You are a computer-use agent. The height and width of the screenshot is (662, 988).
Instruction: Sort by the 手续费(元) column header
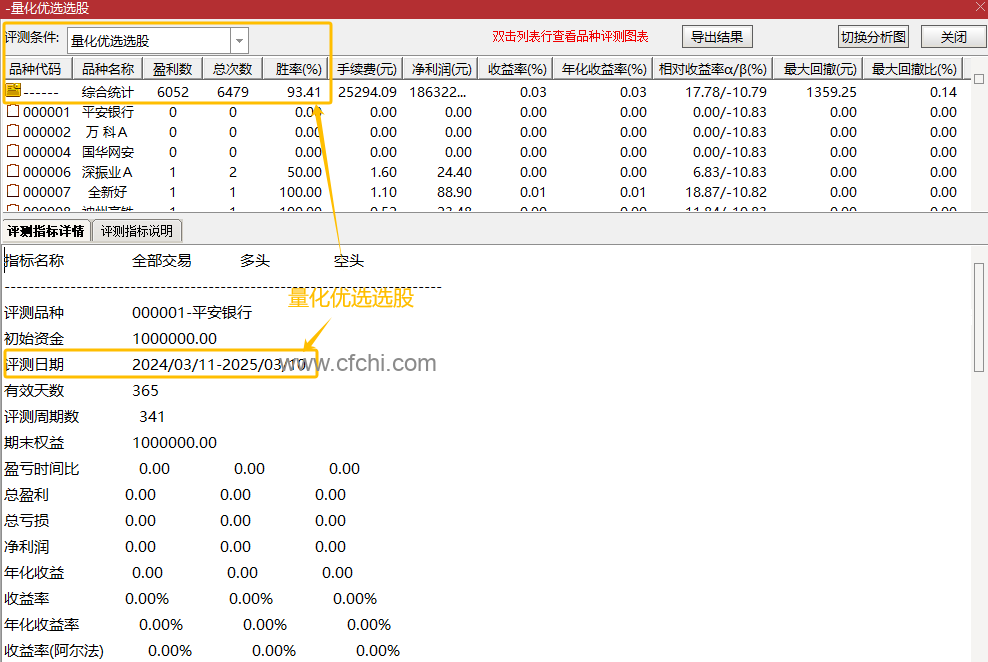(367, 69)
